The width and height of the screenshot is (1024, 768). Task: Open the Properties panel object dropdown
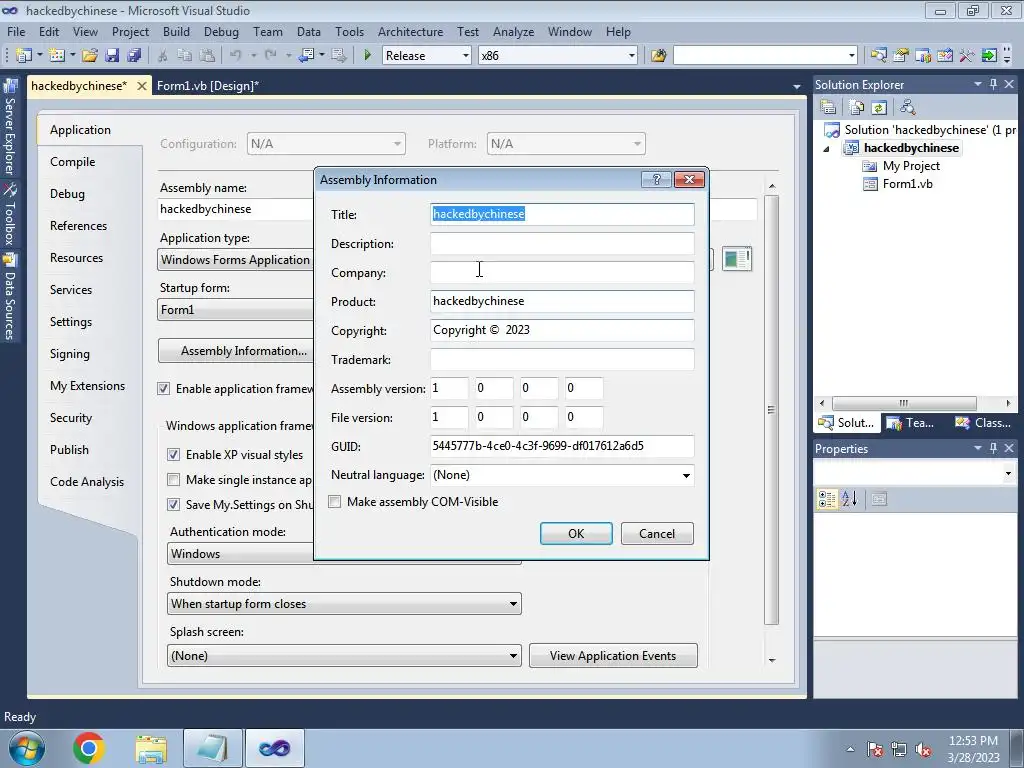pos(1008,473)
